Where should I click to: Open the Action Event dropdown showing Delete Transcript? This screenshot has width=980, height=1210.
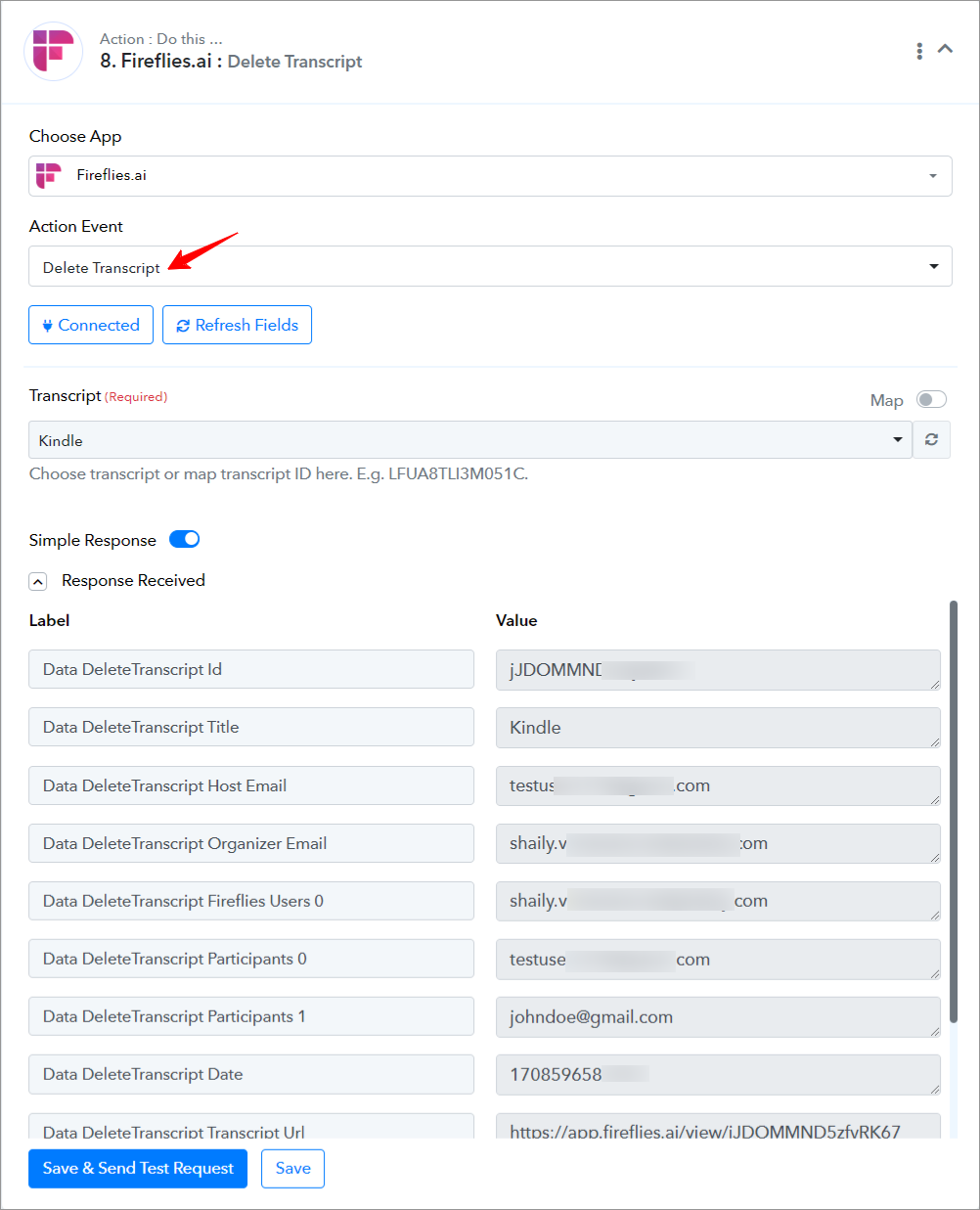click(490, 266)
